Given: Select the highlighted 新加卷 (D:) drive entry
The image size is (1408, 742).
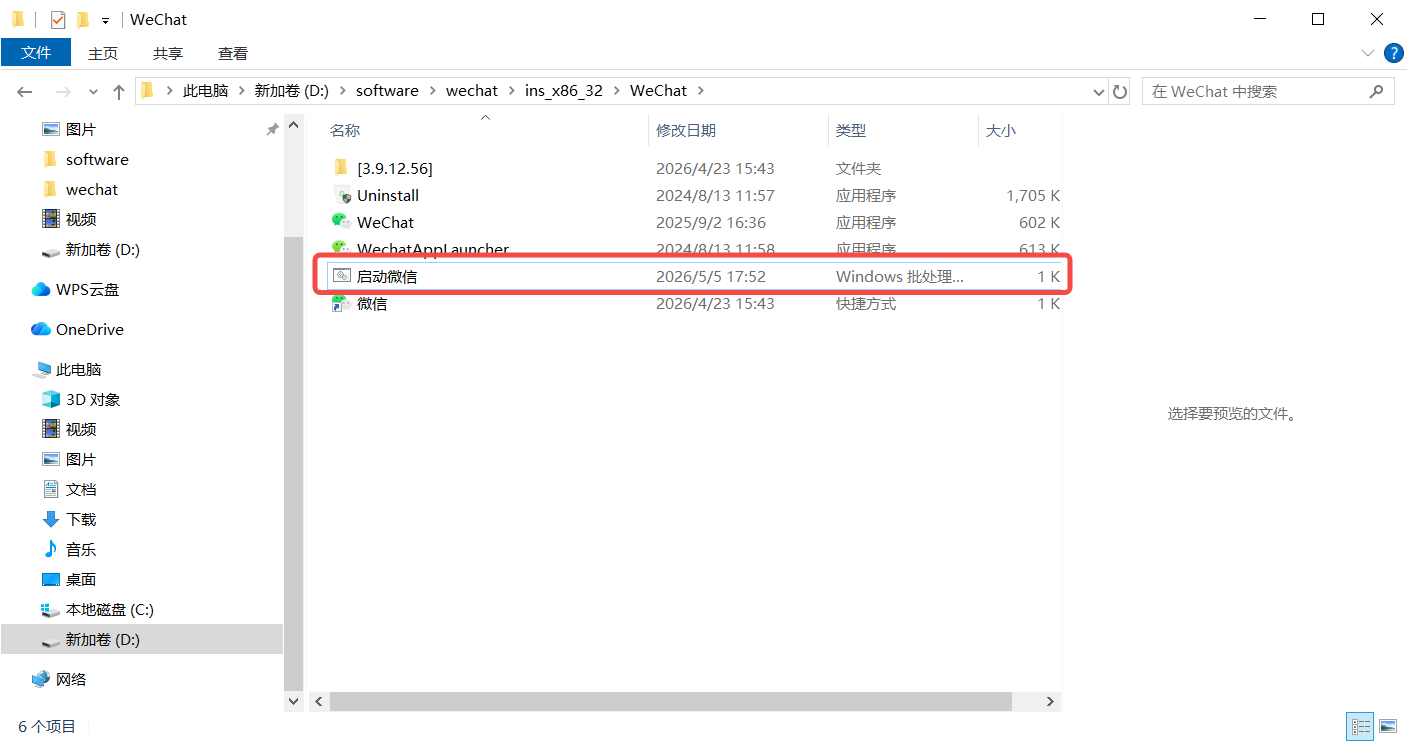Looking at the screenshot, I should point(142,639).
